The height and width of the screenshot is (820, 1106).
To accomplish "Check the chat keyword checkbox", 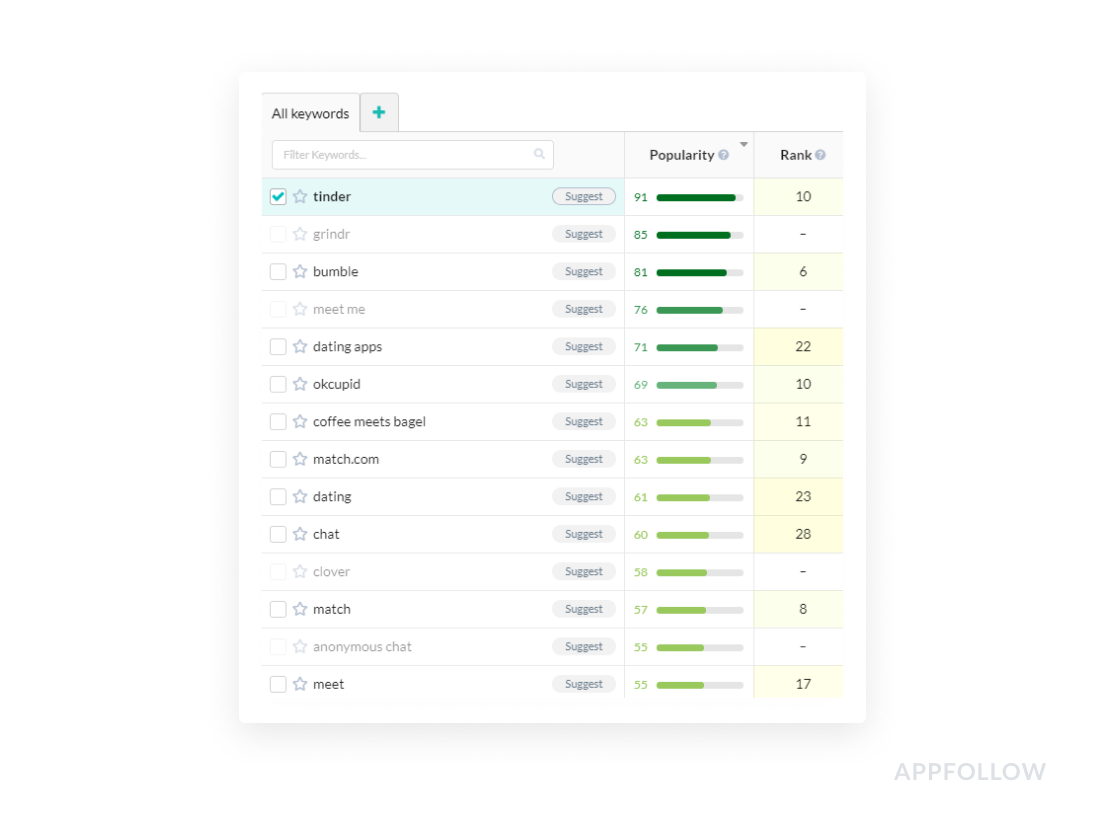I will click(278, 534).
